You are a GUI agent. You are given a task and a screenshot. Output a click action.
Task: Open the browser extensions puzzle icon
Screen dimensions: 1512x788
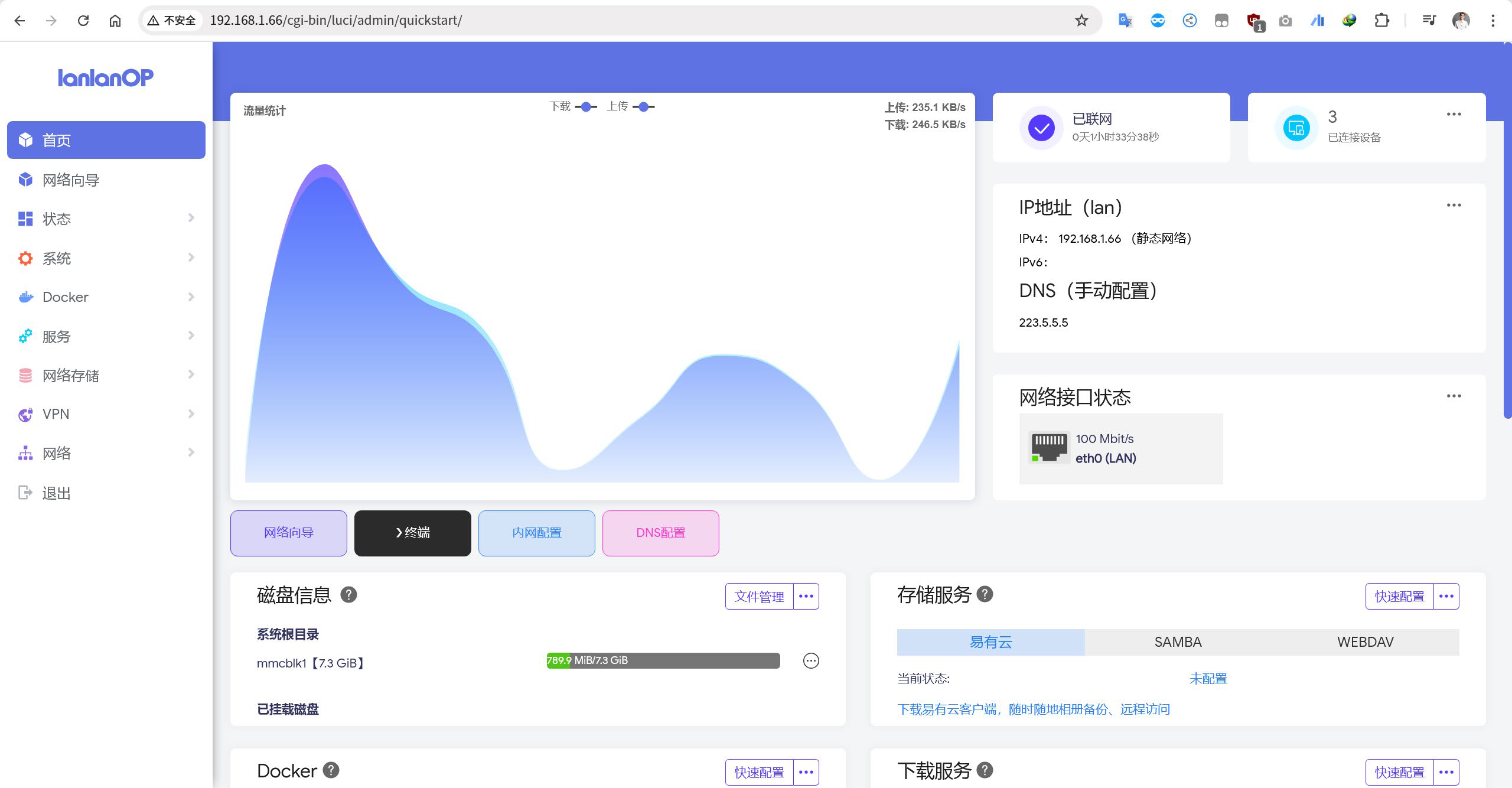1381,21
